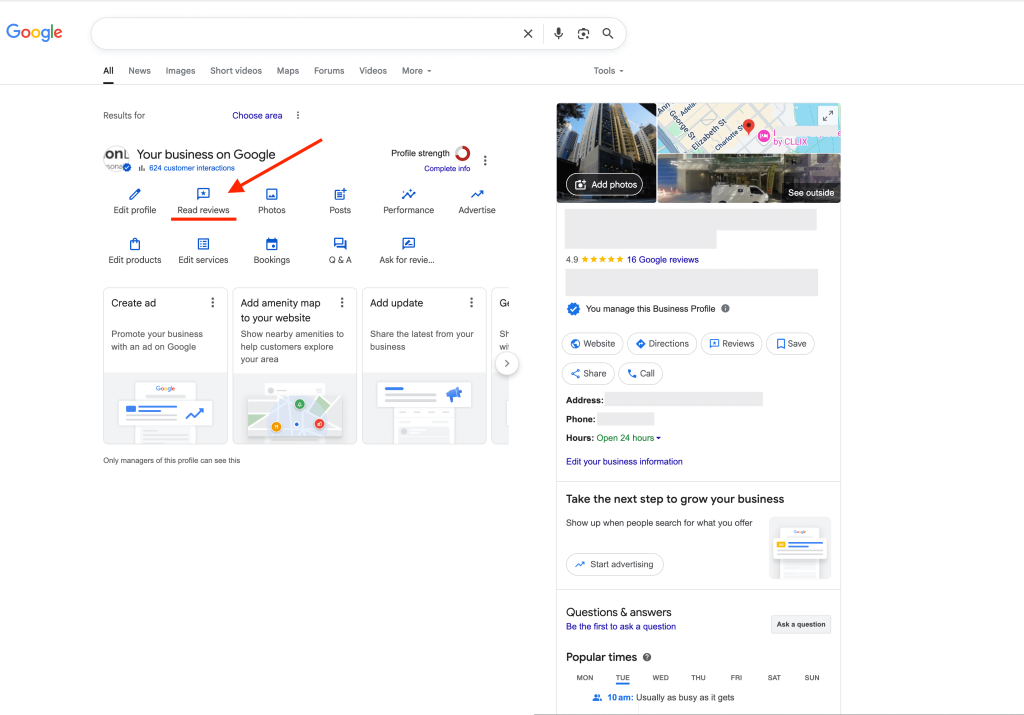Click the Edit profile pencil icon
This screenshot has width=1024, height=715.
[x=135, y=194]
